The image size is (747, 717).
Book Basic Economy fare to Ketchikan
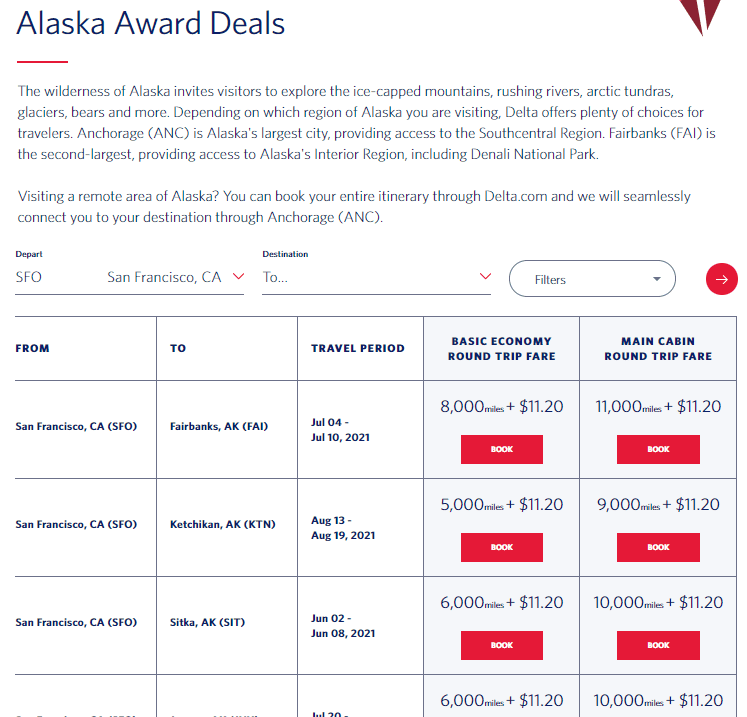pyautogui.click(x=502, y=547)
